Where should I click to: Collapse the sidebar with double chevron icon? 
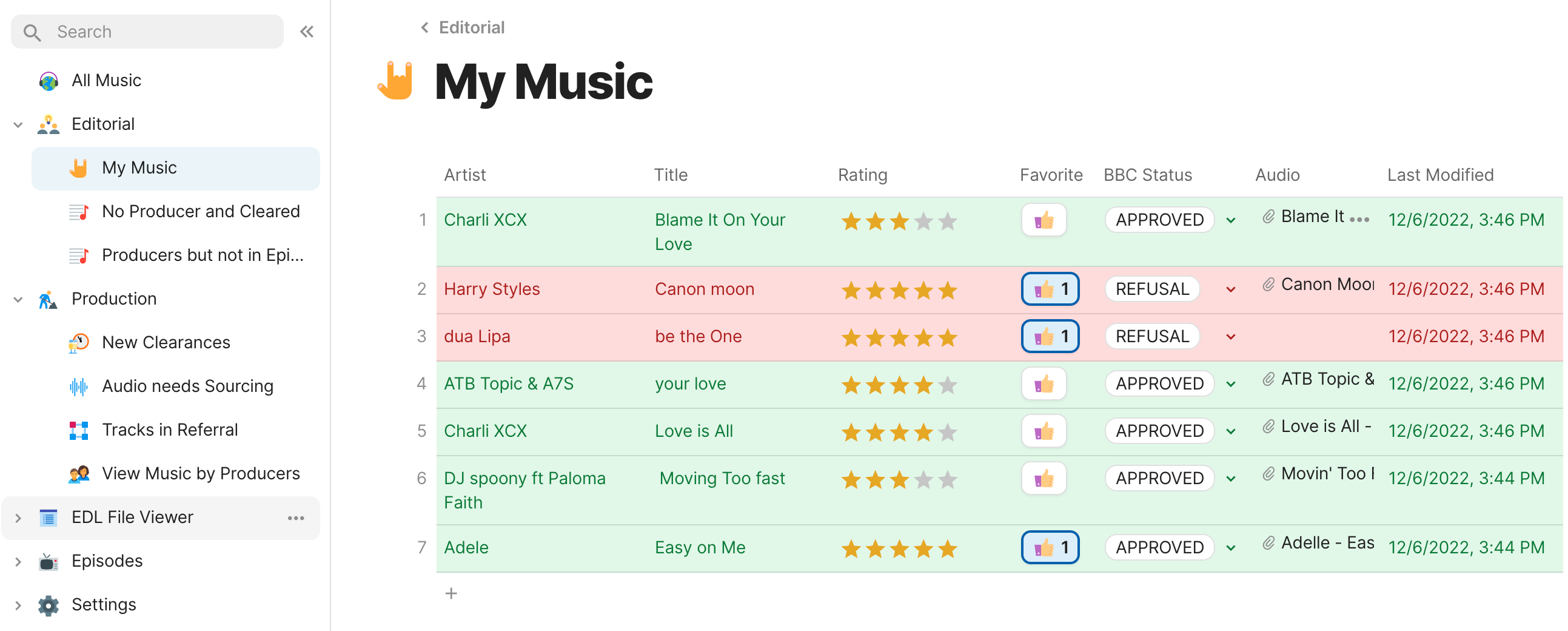(x=307, y=32)
